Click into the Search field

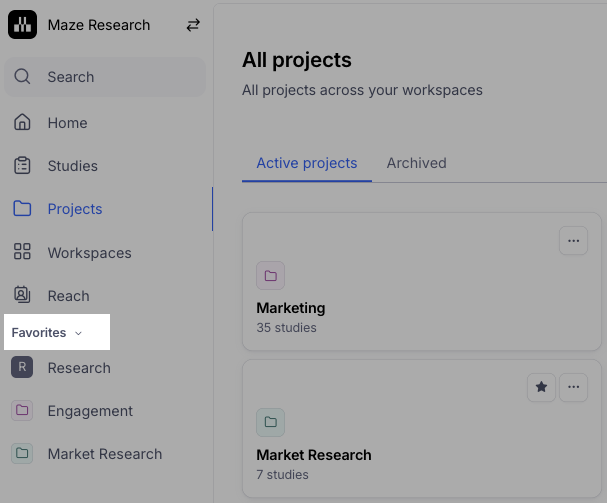pyautogui.click(x=105, y=77)
